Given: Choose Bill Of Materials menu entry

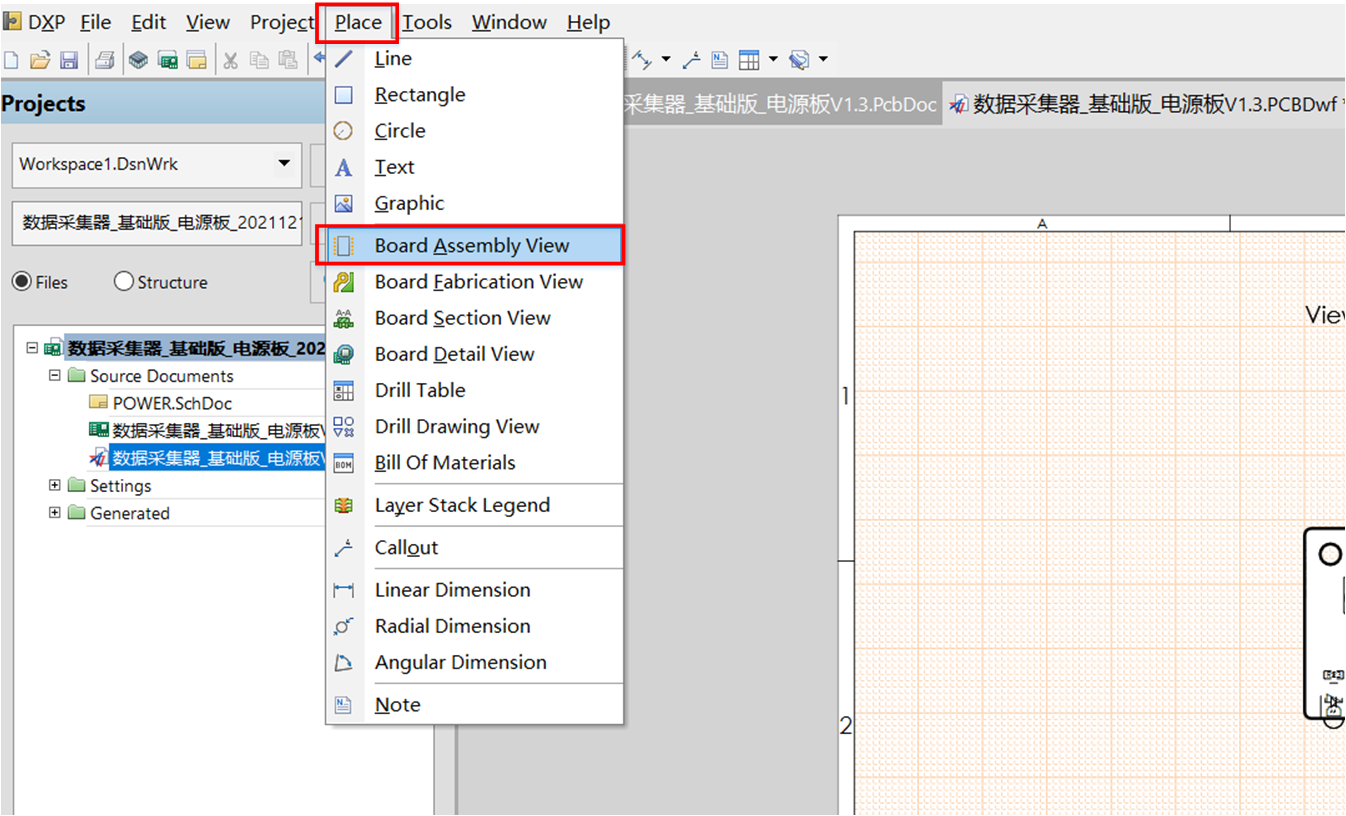Looking at the screenshot, I should [x=475, y=462].
